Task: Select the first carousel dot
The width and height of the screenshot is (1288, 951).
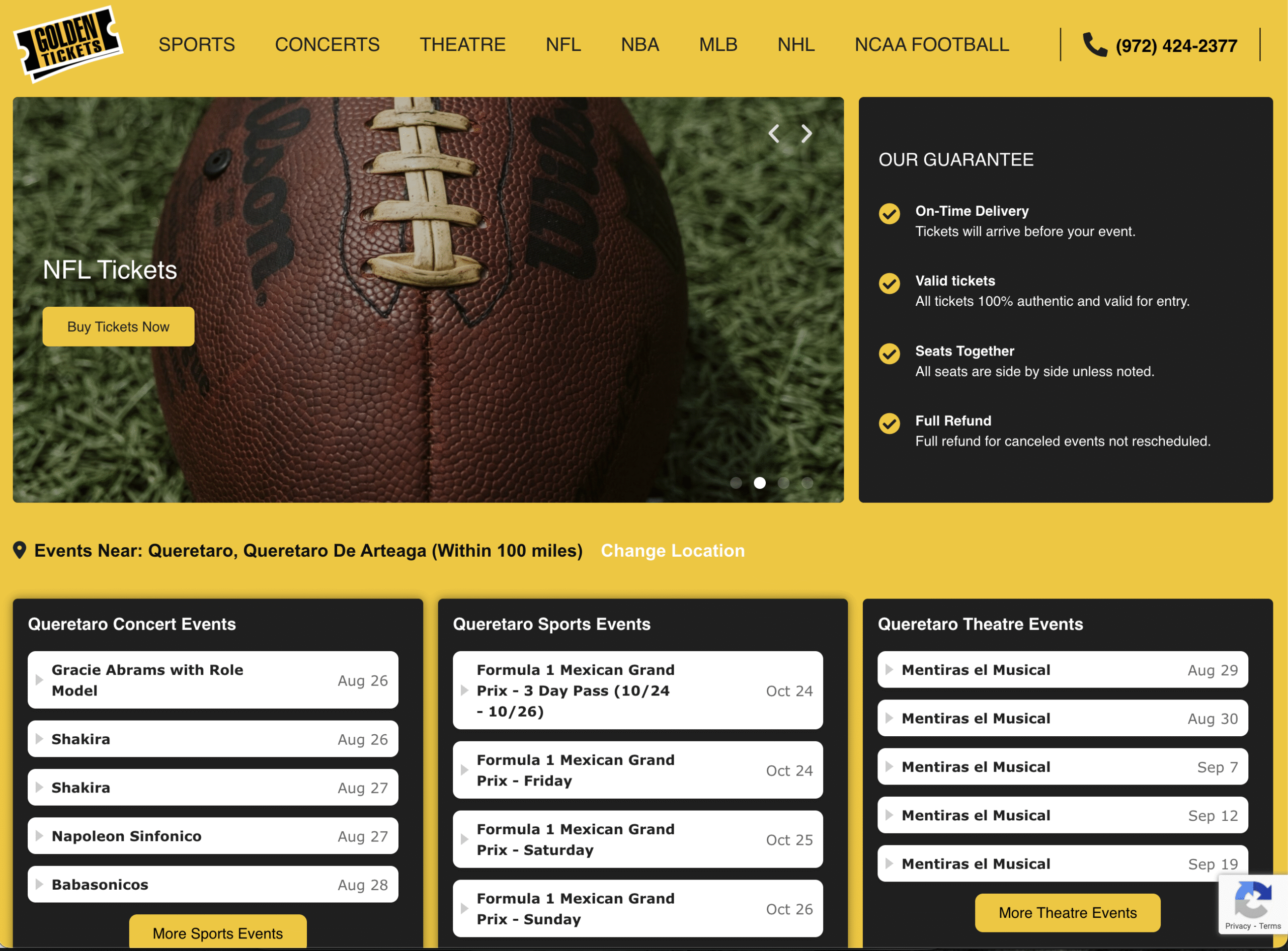Action: pos(736,483)
